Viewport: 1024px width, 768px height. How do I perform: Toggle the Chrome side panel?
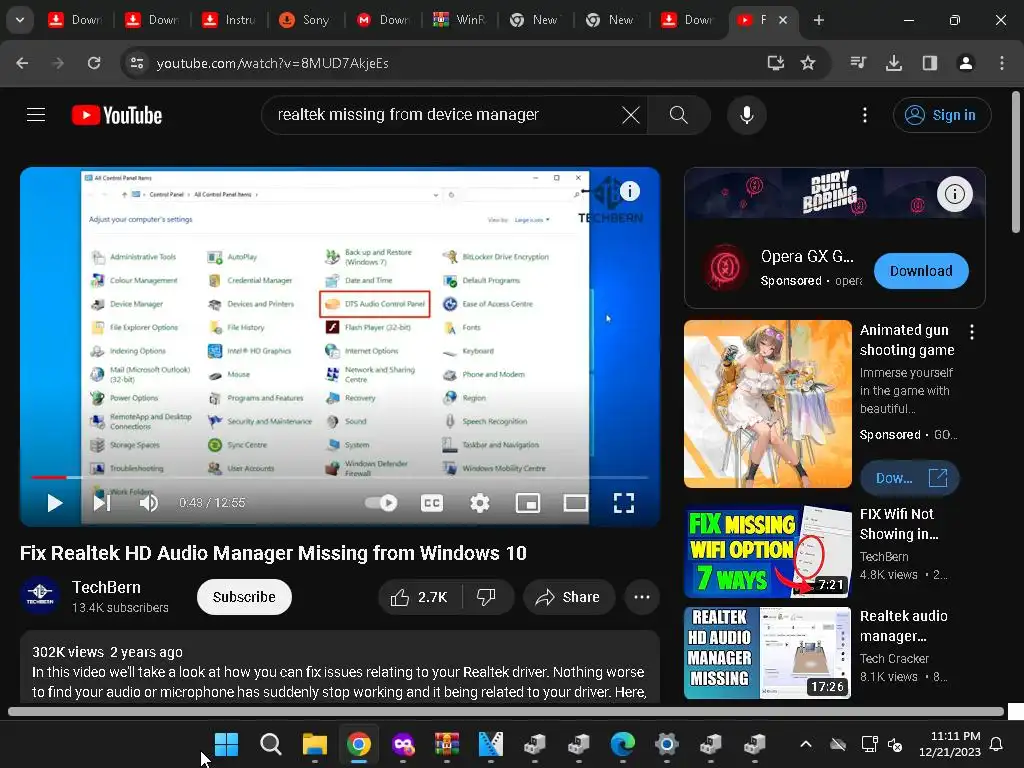[x=929, y=63]
